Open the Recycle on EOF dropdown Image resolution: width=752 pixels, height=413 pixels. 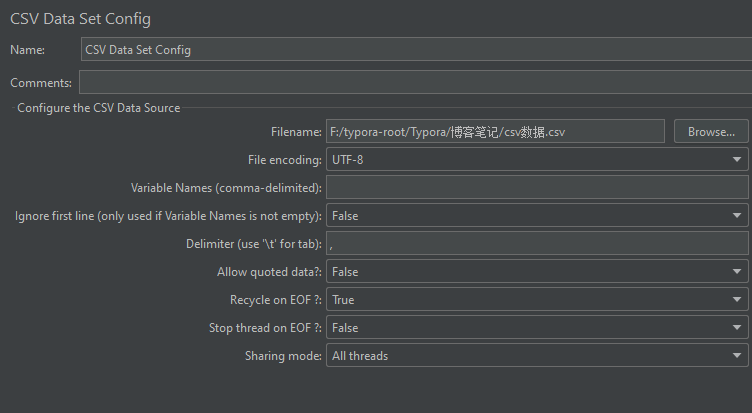(x=527, y=300)
